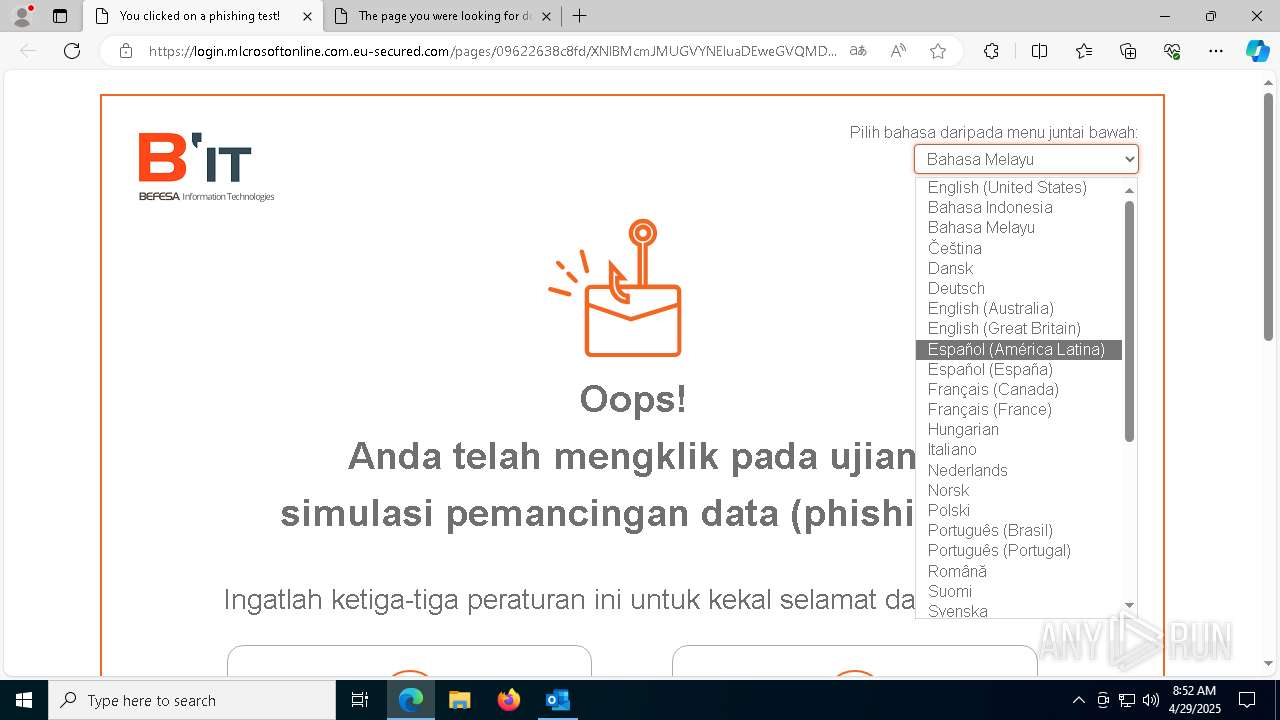Choose Svenska language option
Screen dimensions: 1280x720
click(1018, 611)
